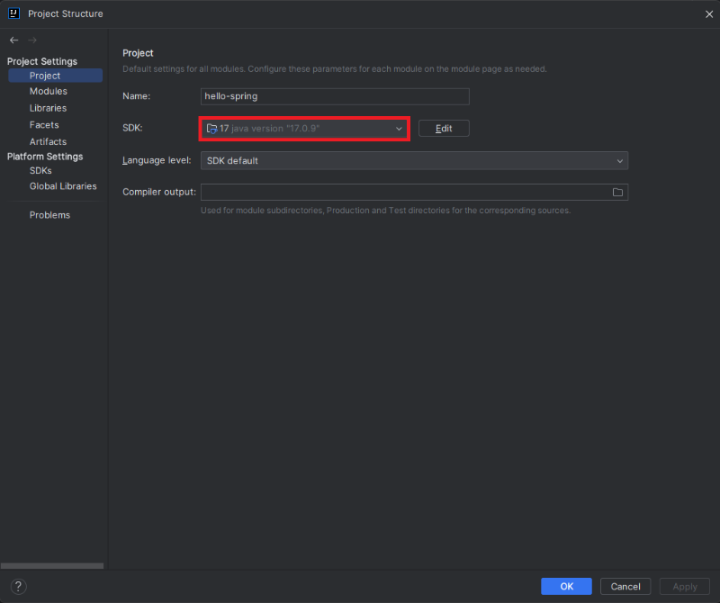
Task: Click the Apply button
Action: click(685, 586)
